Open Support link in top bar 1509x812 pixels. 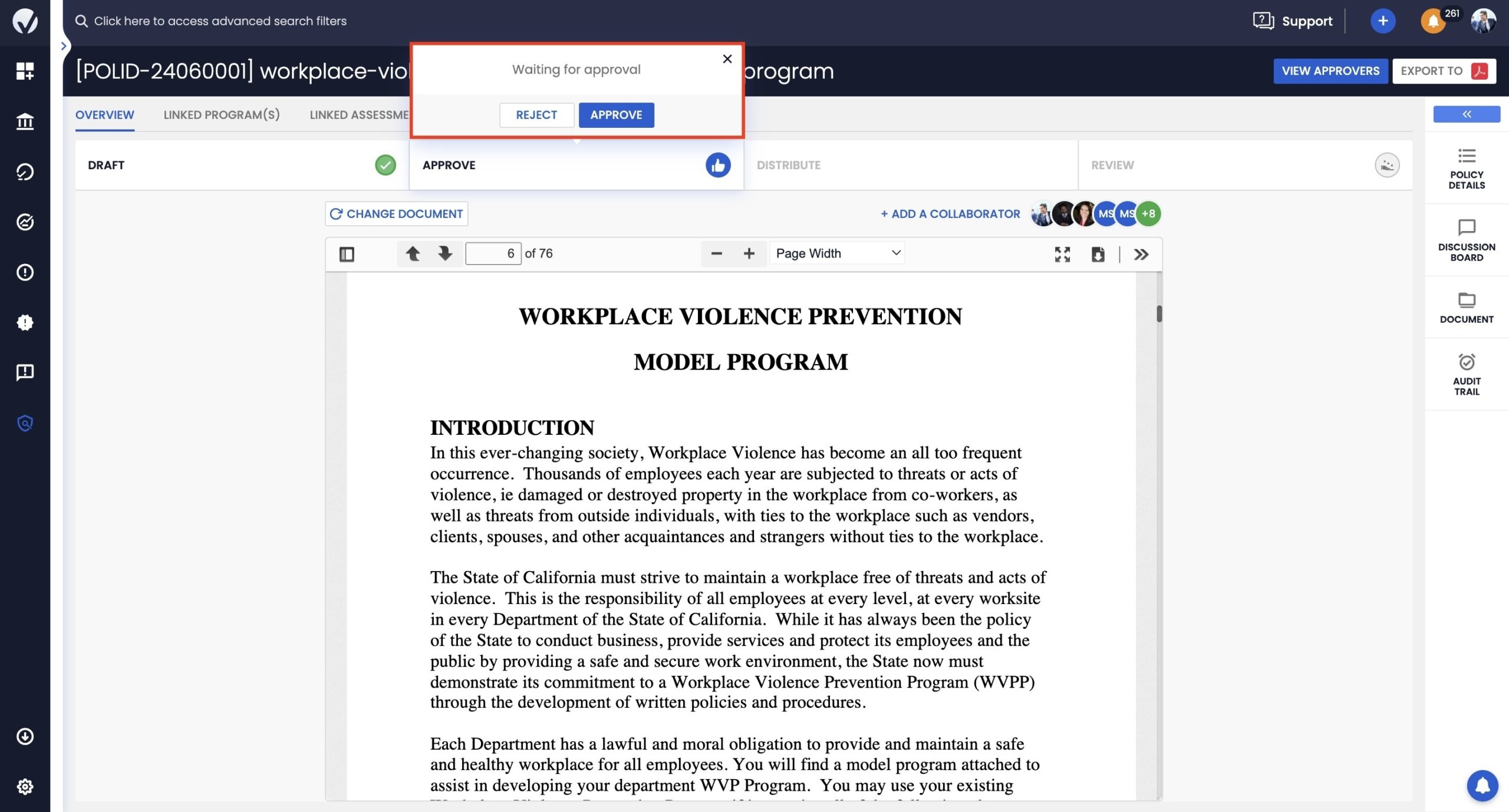tap(1293, 21)
